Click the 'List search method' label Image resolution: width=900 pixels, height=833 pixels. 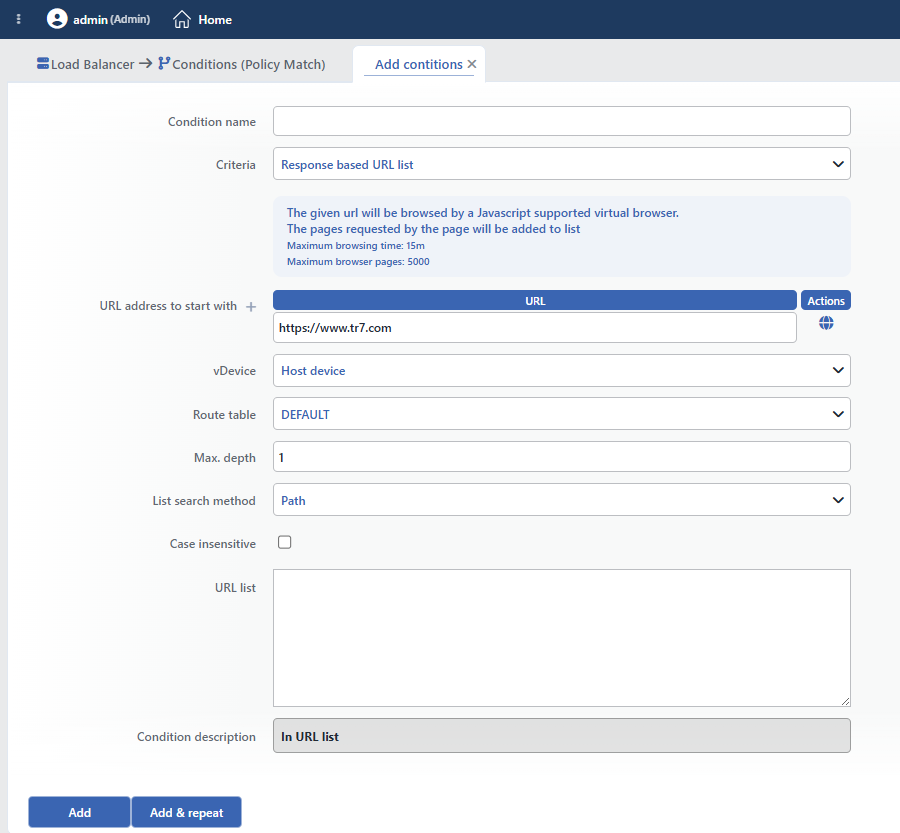(204, 501)
